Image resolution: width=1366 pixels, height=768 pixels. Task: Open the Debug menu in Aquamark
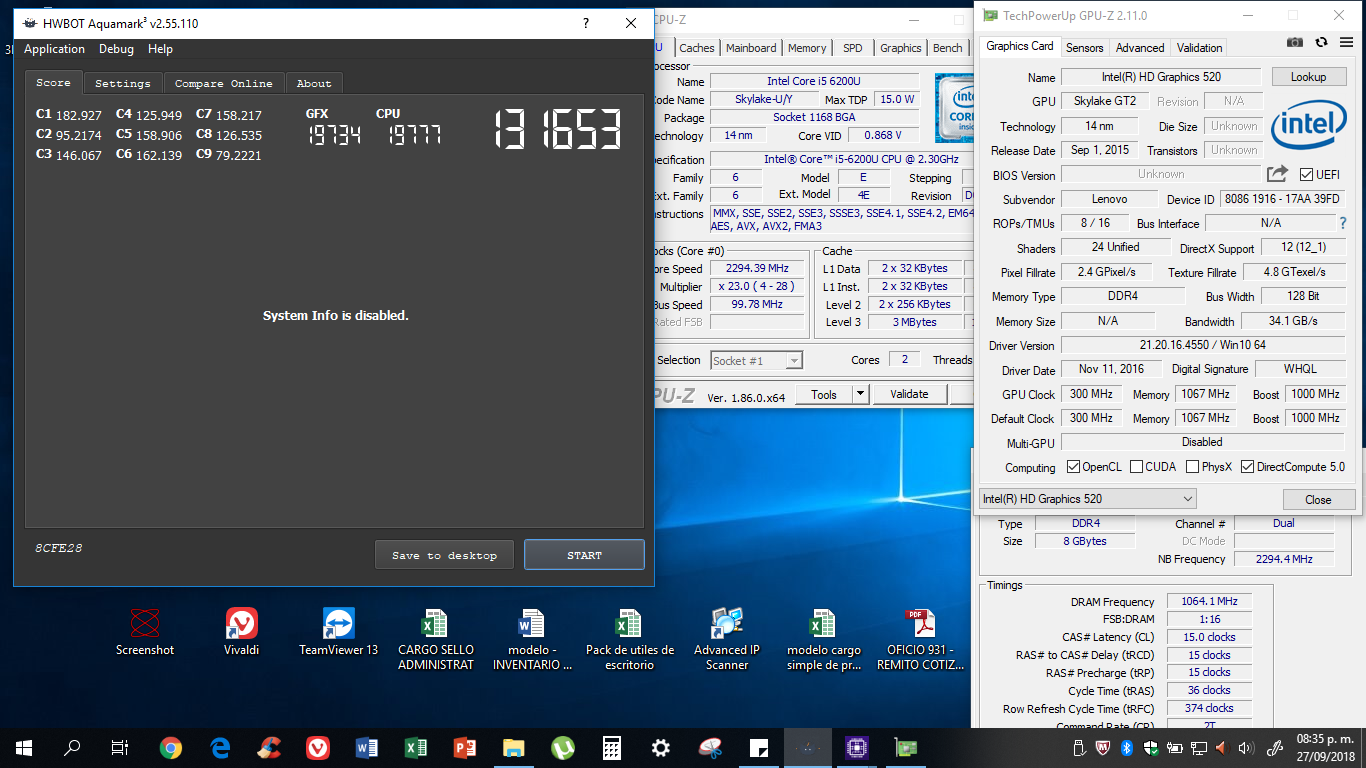116,49
